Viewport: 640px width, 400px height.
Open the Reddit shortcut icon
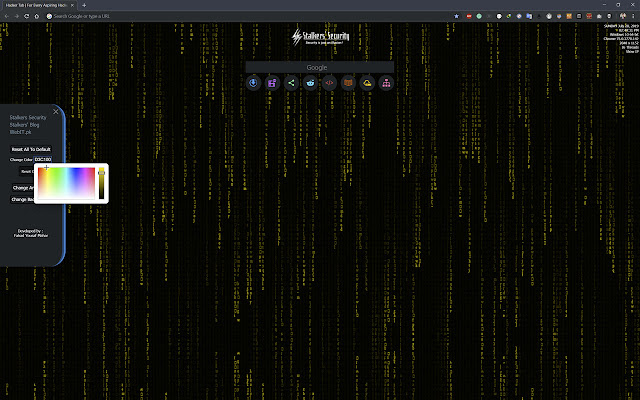pyautogui.click(x=310, y=83)
